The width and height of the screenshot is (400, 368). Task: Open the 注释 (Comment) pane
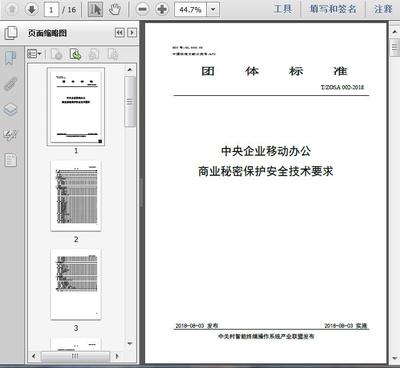click(x=383, y=9)
